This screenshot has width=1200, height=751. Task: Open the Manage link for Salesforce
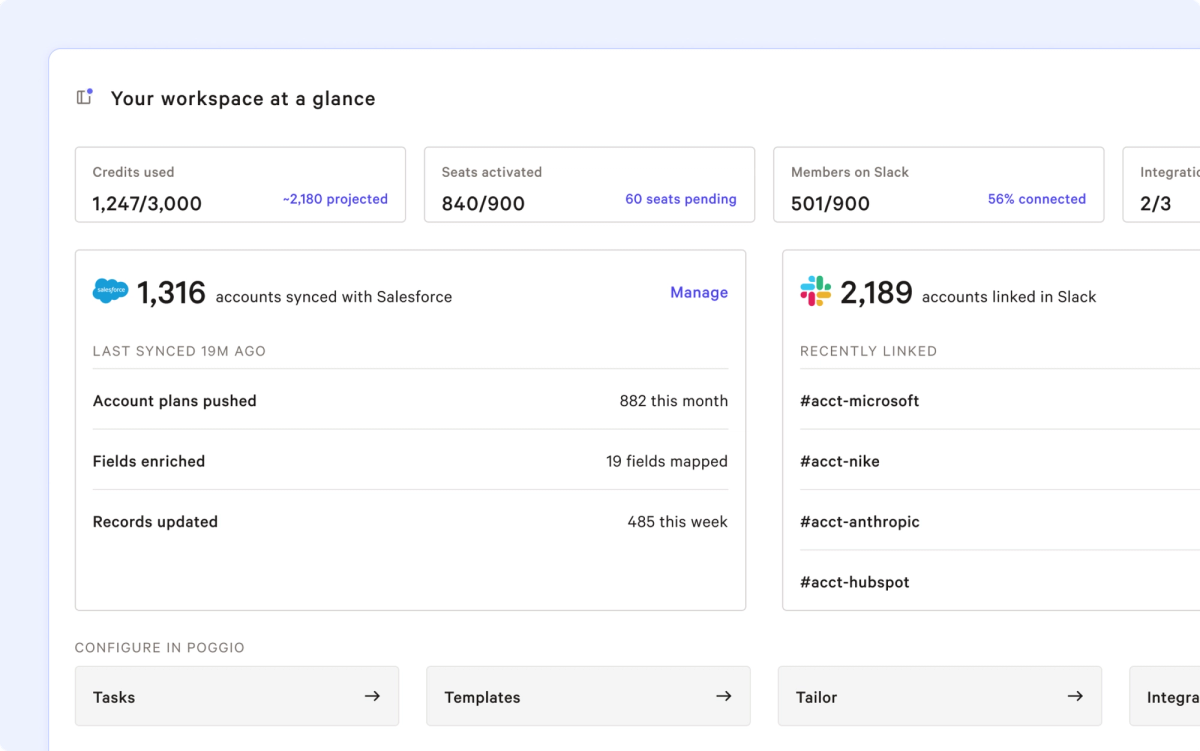point(699,292)
